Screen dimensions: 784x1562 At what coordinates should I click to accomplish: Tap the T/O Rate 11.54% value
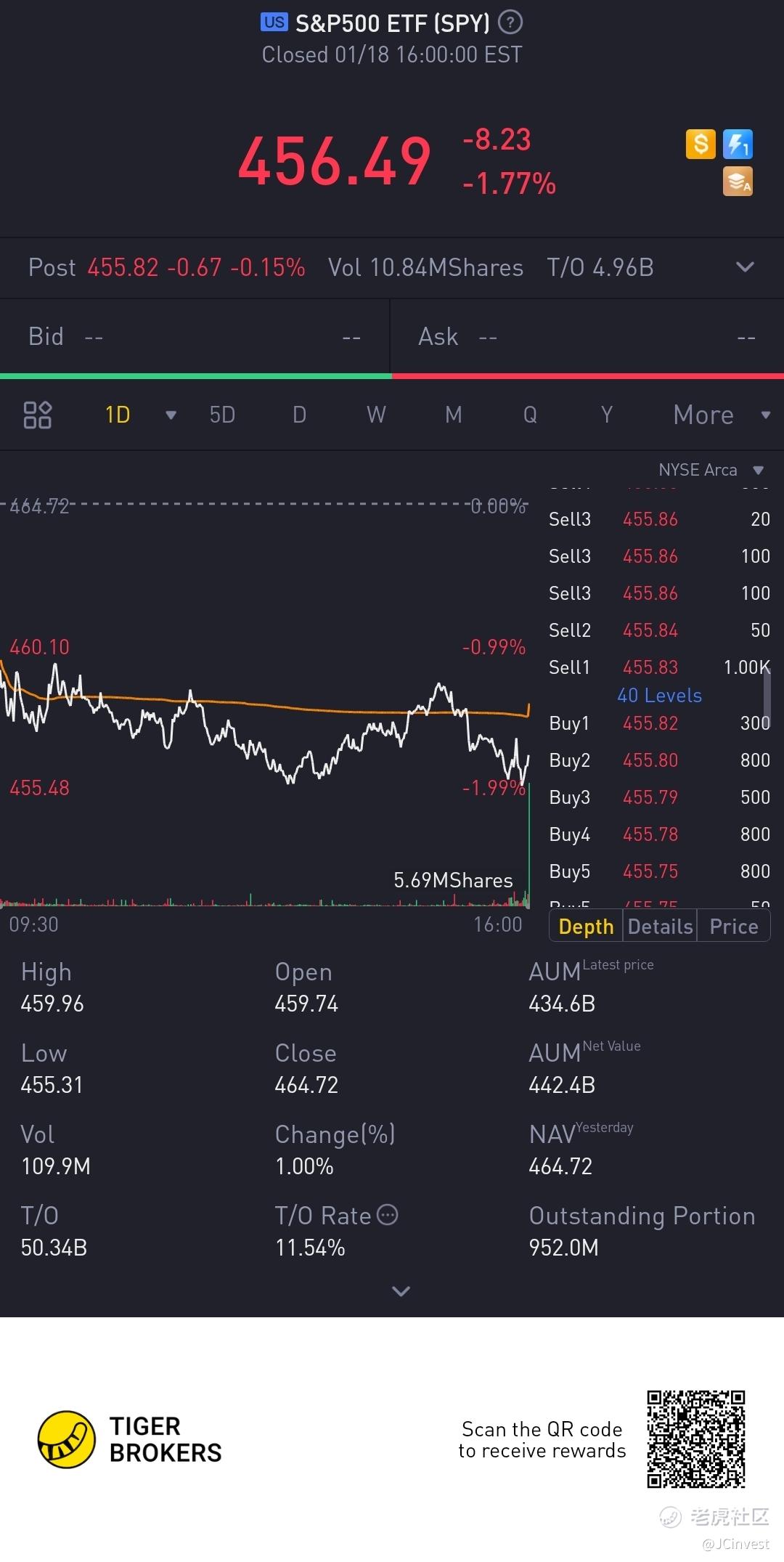click(x=310, y=1248)
